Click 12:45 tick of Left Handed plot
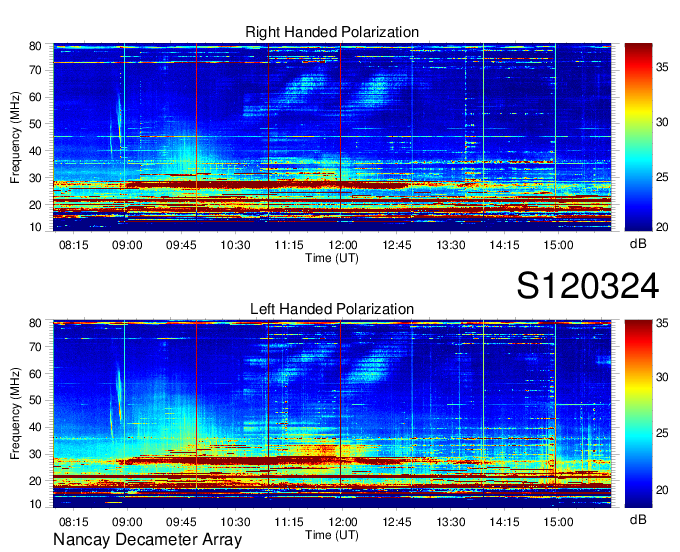 pos(396,522)
